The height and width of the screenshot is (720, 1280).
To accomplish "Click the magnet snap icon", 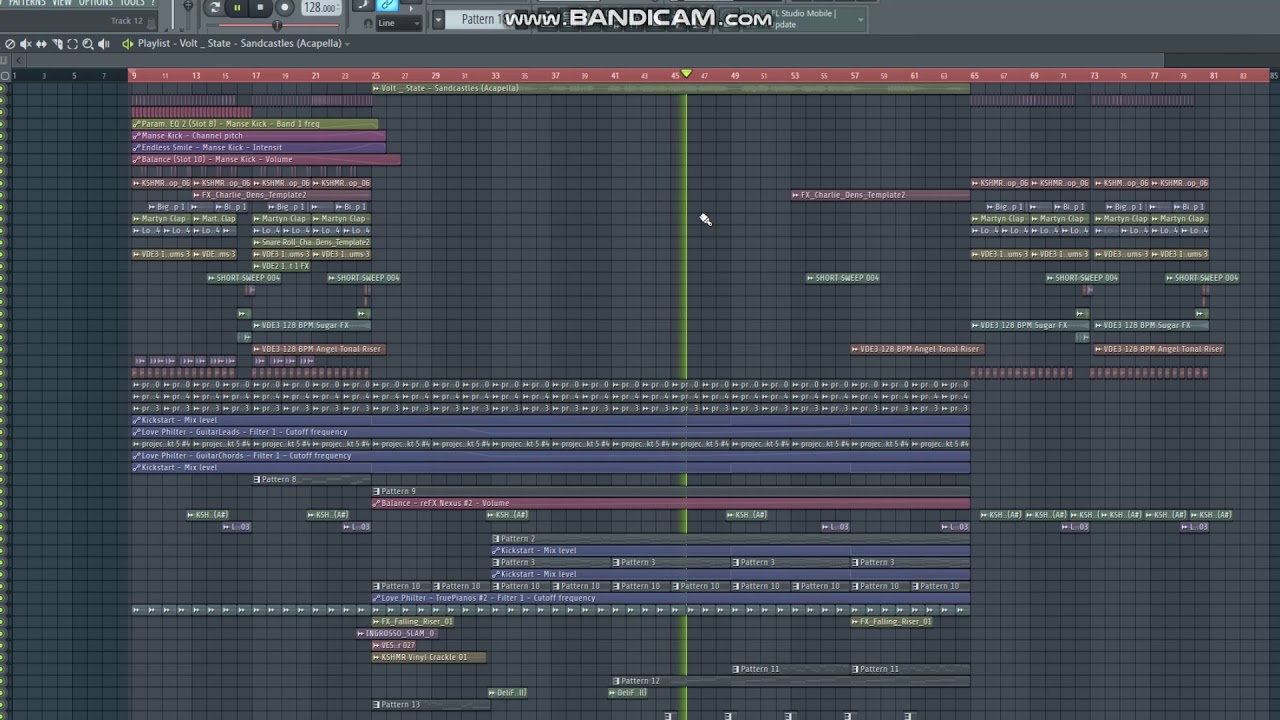I will pyautogui.click(x=368, y=23).
